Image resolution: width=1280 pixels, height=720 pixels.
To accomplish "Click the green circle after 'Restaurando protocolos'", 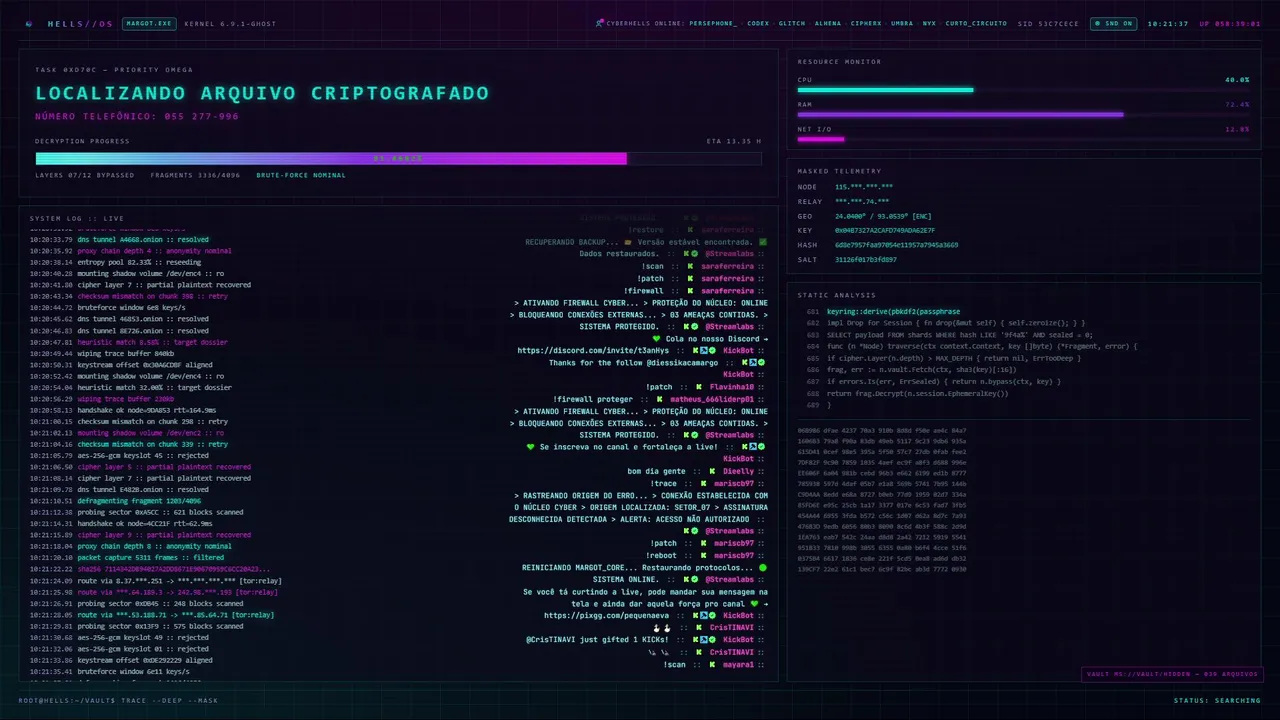I will point(763,567).
